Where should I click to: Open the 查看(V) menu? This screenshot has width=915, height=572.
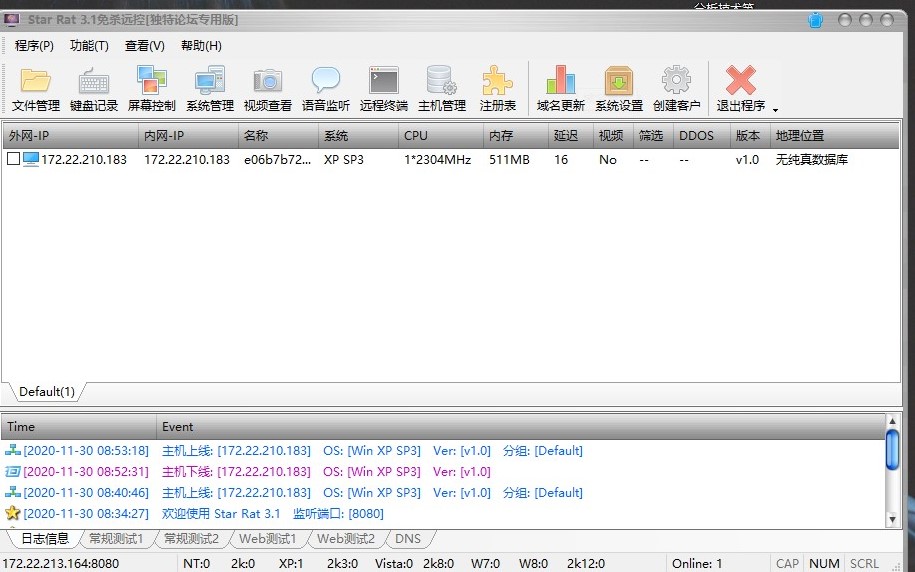click(x=145, y=46)
